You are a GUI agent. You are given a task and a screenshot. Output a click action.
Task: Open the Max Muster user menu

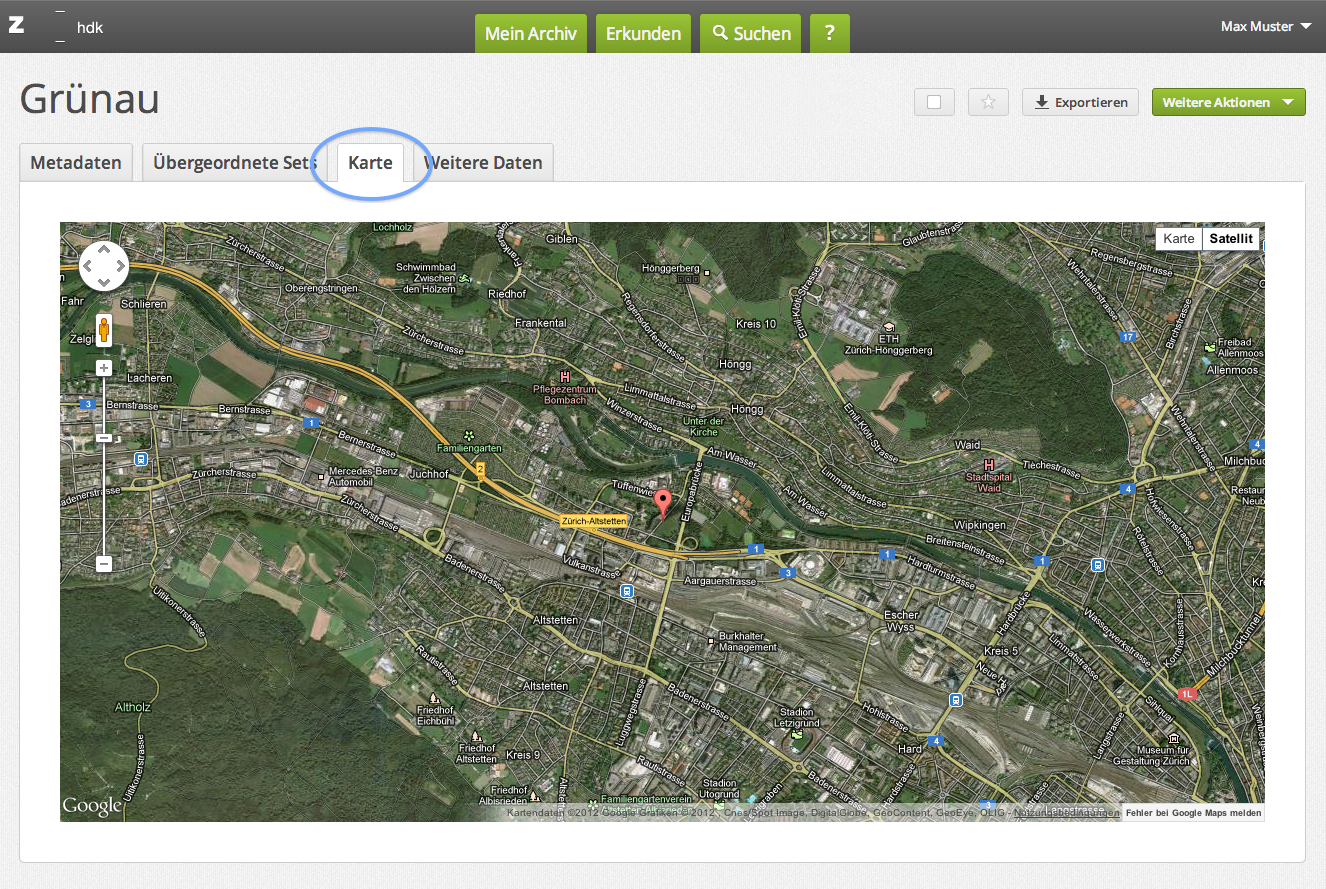click(1265, 26)
